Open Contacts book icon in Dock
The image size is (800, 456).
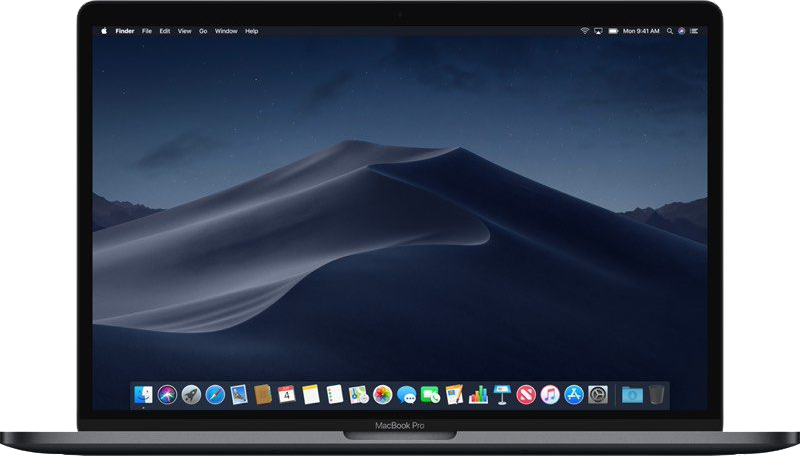pyautogui.click(x=263, y=395)
